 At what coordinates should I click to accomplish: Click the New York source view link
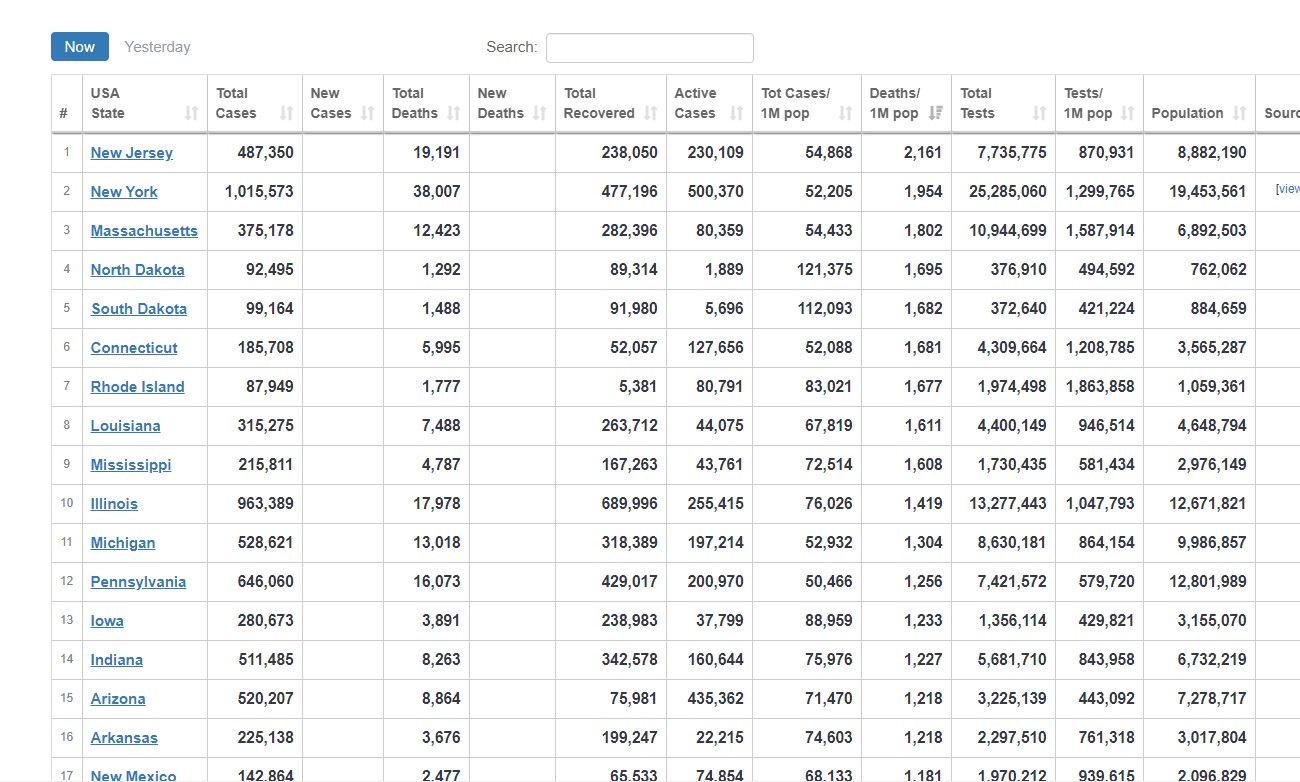1288,189
